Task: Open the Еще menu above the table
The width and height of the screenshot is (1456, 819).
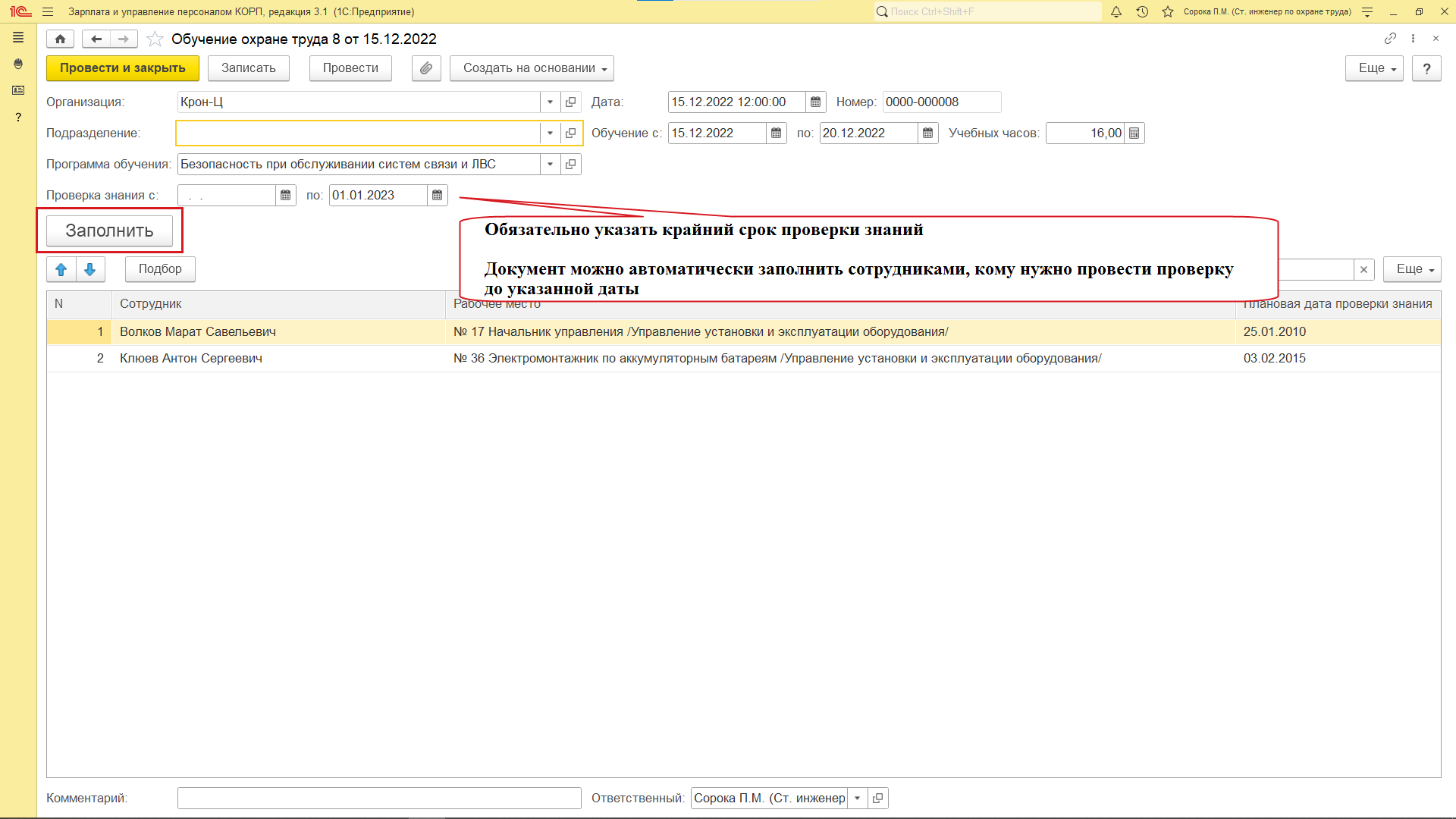Action: [1411, 269]
